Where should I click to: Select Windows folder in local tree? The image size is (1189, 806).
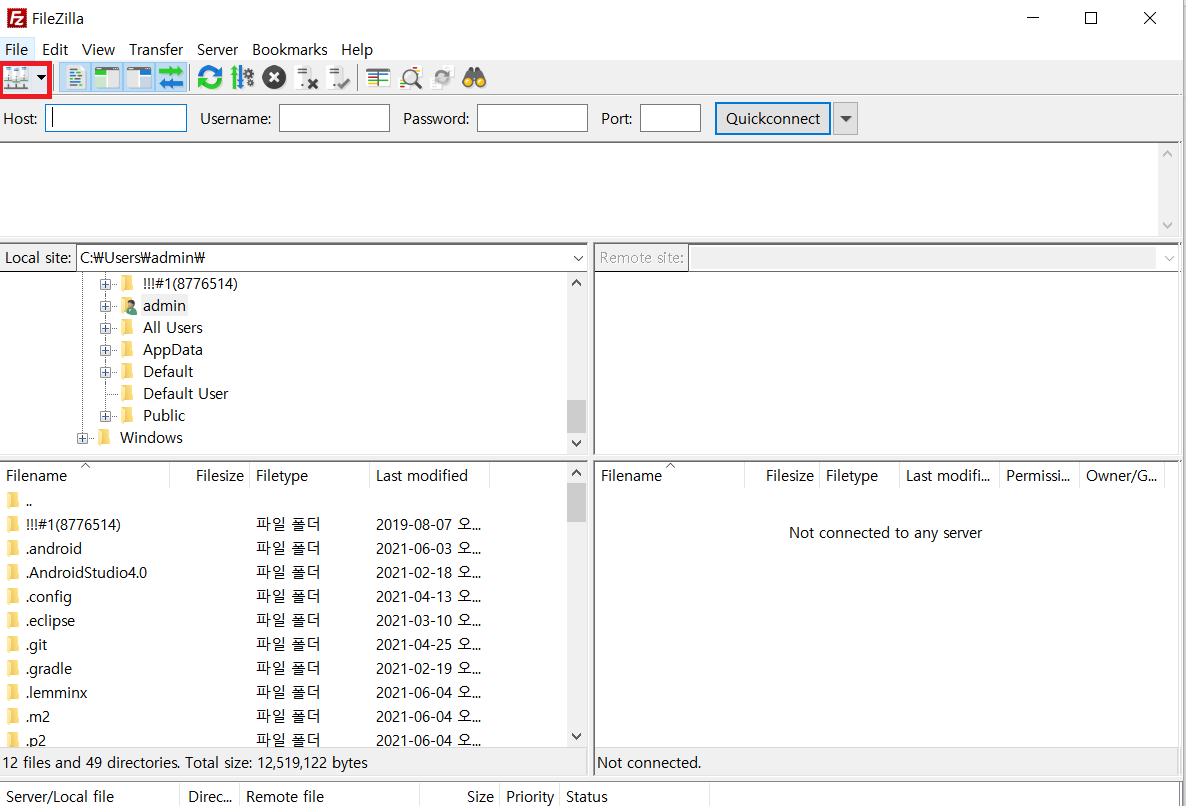click(x=151, y=437)
